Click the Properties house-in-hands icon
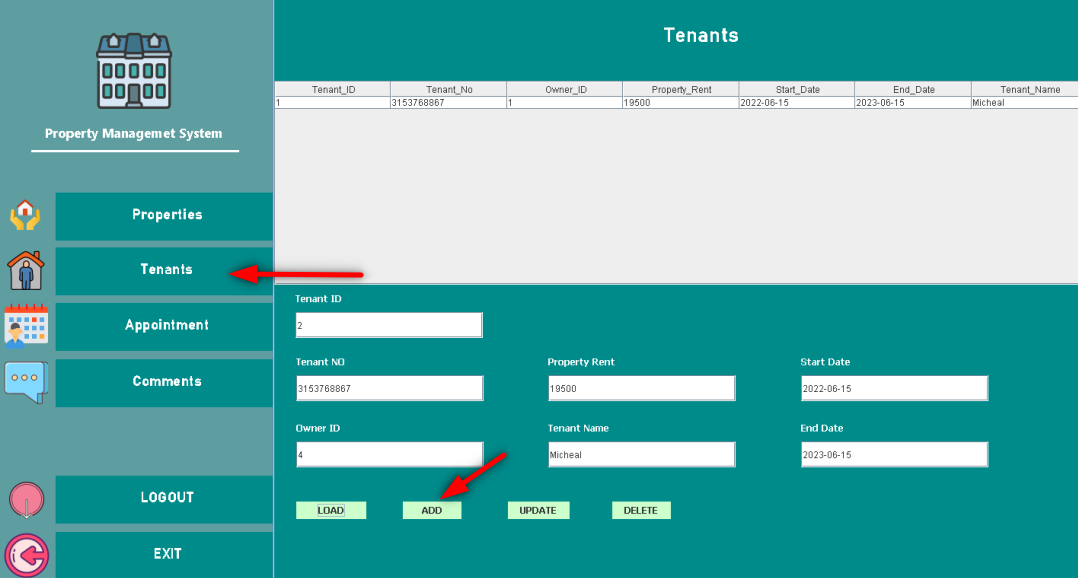The width and height of the screenshot is (1078, 578). [25, 215]
